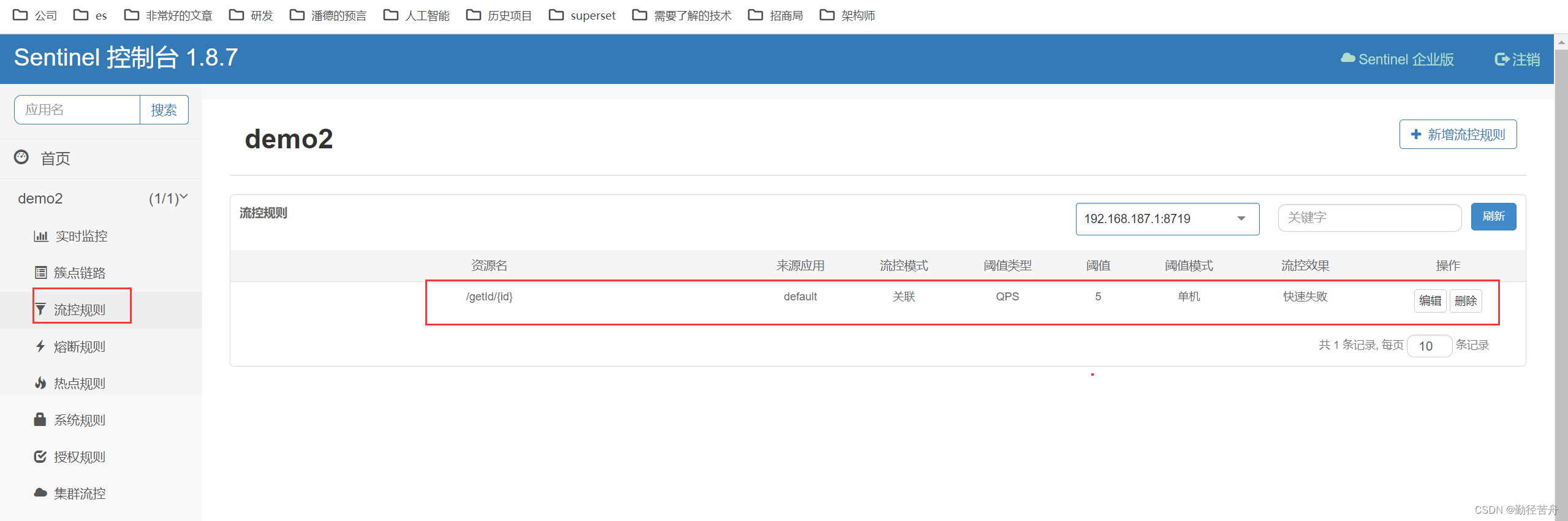Open 熔断规则 menu item
The width and height of the screenshot is (1568, 521).
[80, 346]
